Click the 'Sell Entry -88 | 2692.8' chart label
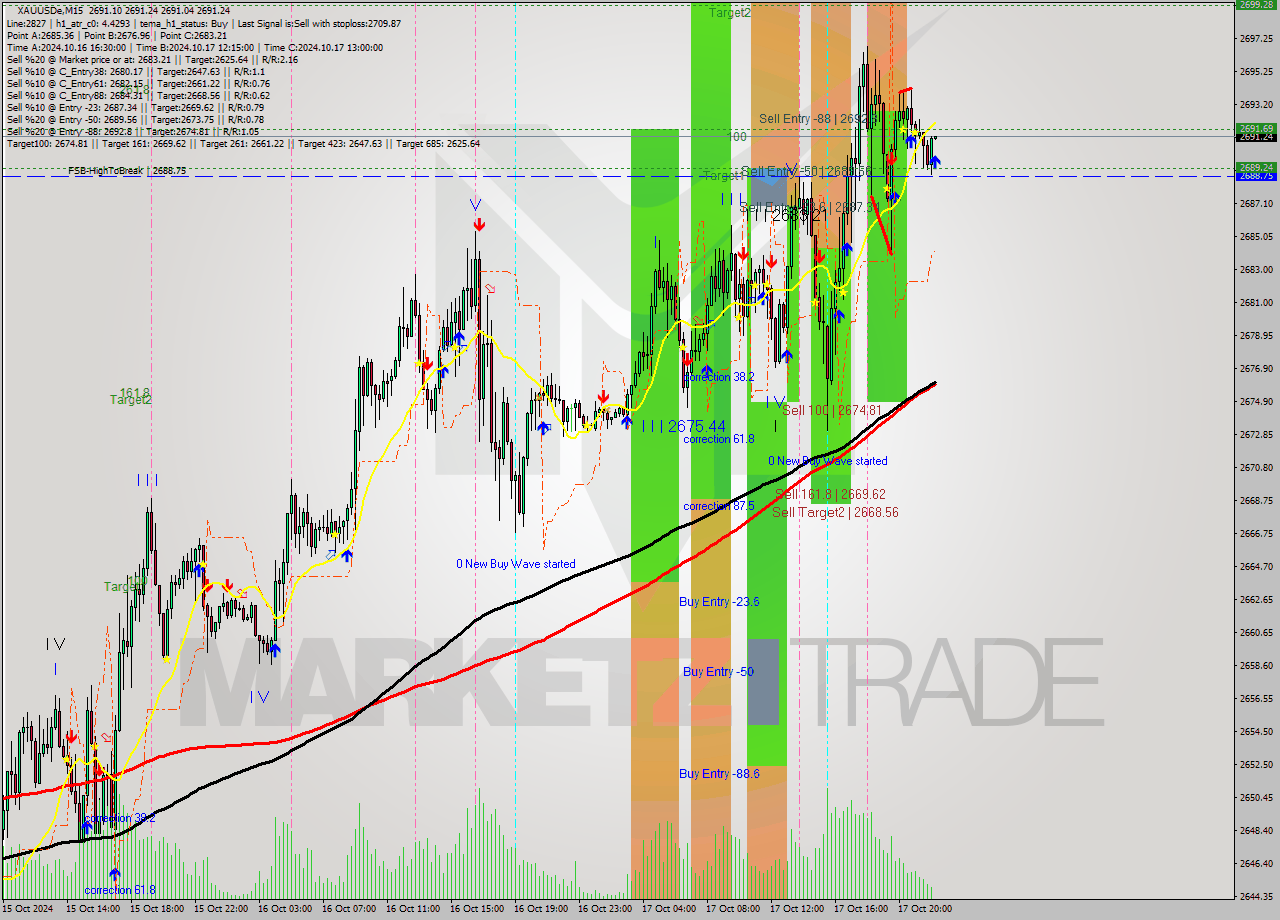 816,119
